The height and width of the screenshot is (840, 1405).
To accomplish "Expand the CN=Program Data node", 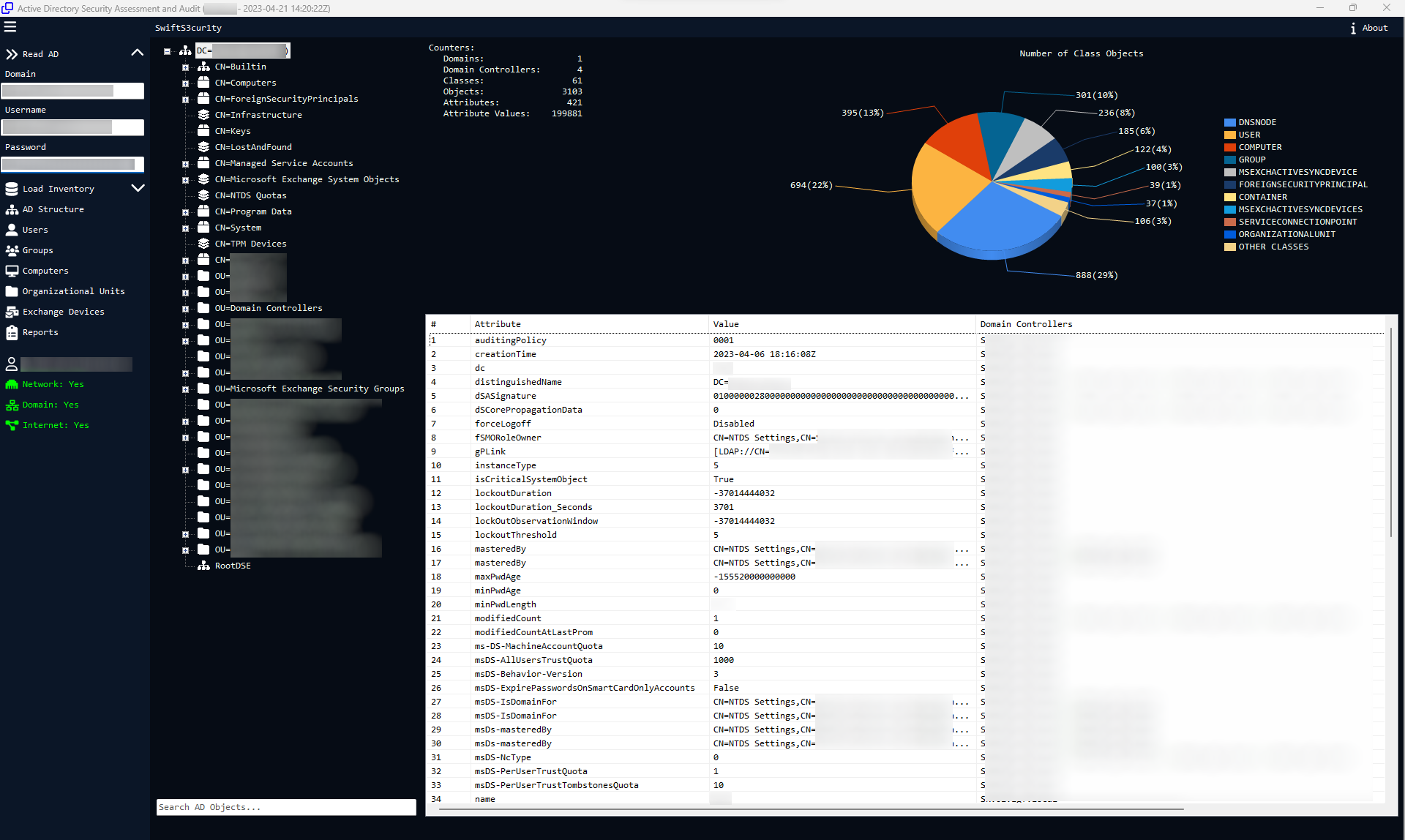I will point(185,212).
